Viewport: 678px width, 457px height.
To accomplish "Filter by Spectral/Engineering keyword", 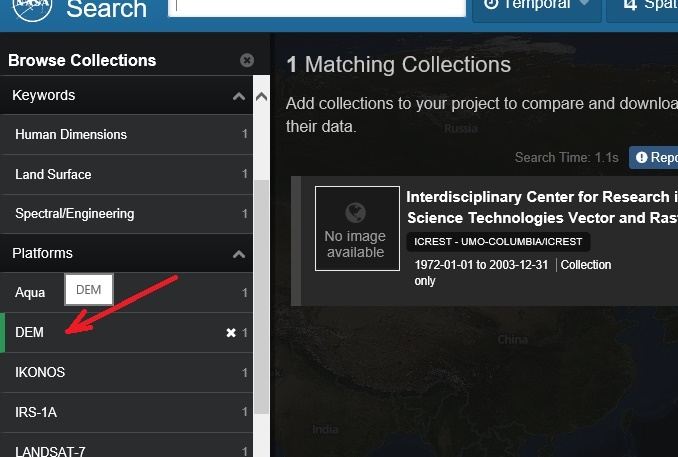I will [x=74, y=214].
